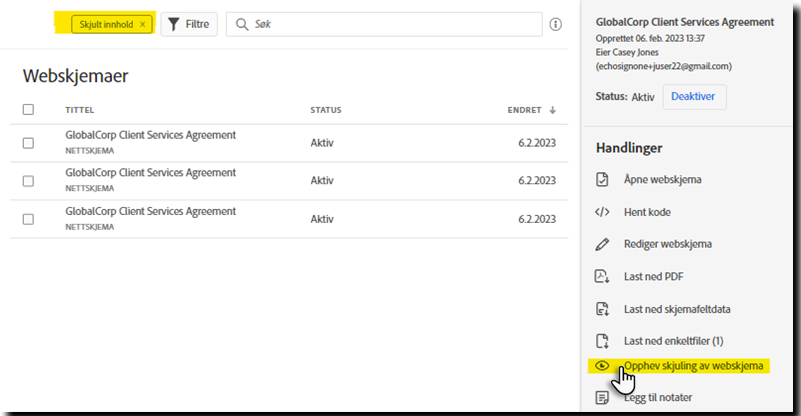Click the info icon beside search

point(556,24)
